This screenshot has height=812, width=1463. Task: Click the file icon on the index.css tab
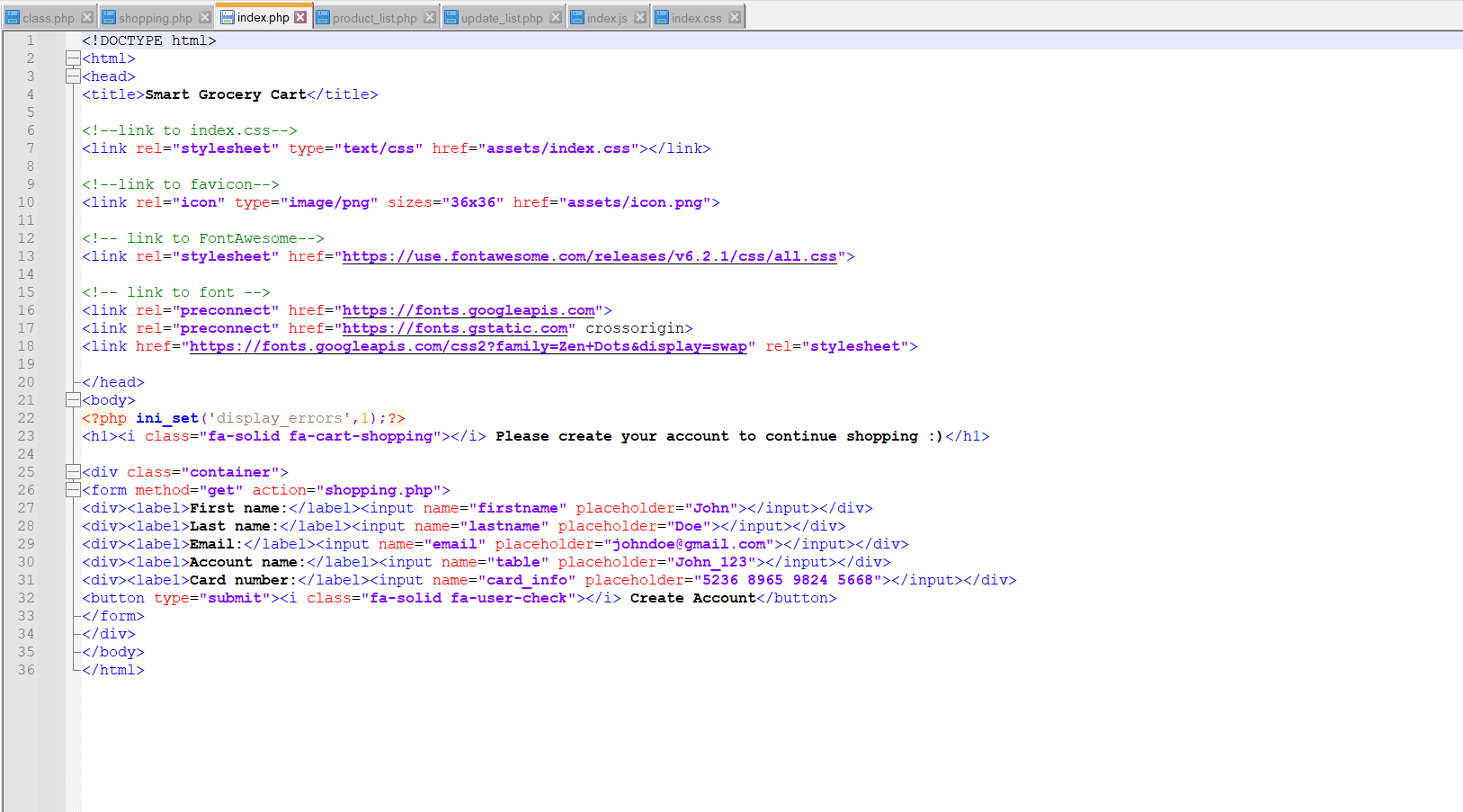[x=660, y=16]
